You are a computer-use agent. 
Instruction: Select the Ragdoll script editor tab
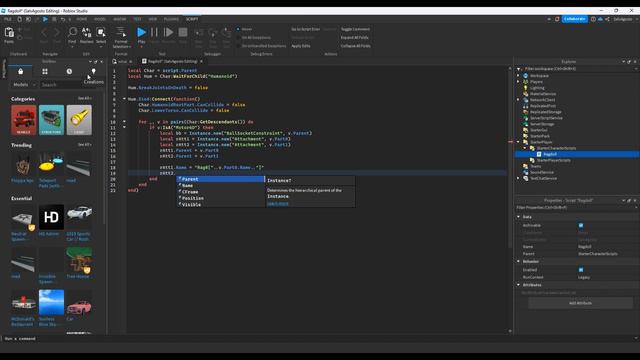[x=172, y=61]
